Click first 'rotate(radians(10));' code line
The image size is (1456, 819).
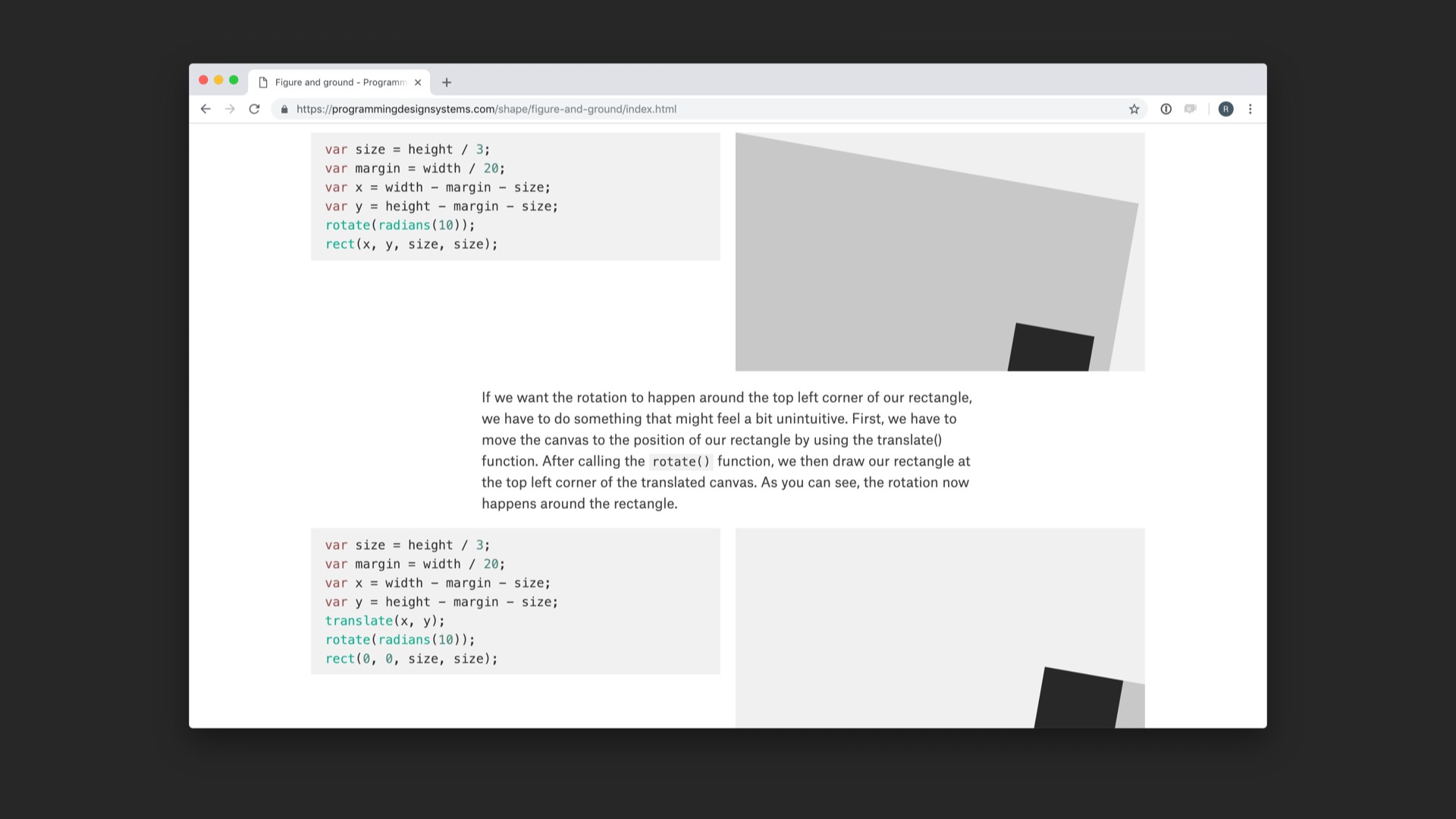[x=400, y=225]
